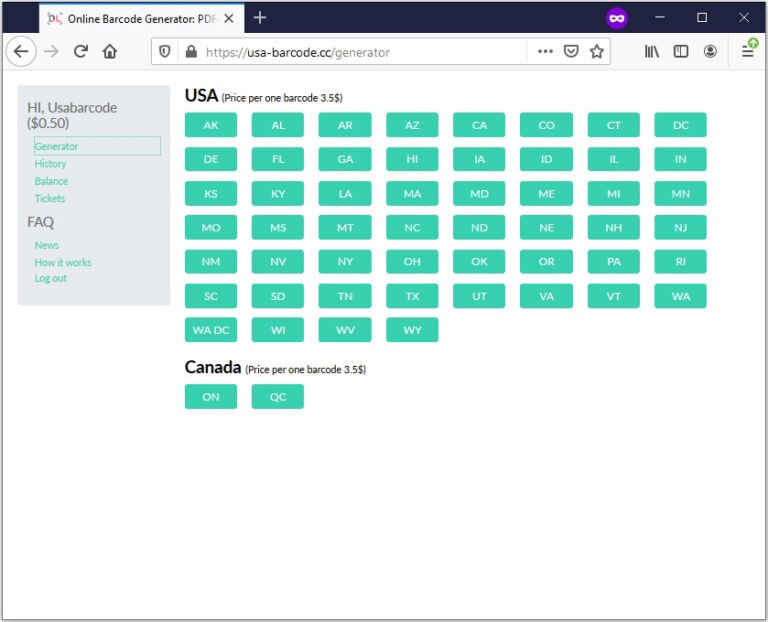Show the sidebar via the sidebars icon

(681, 52)
